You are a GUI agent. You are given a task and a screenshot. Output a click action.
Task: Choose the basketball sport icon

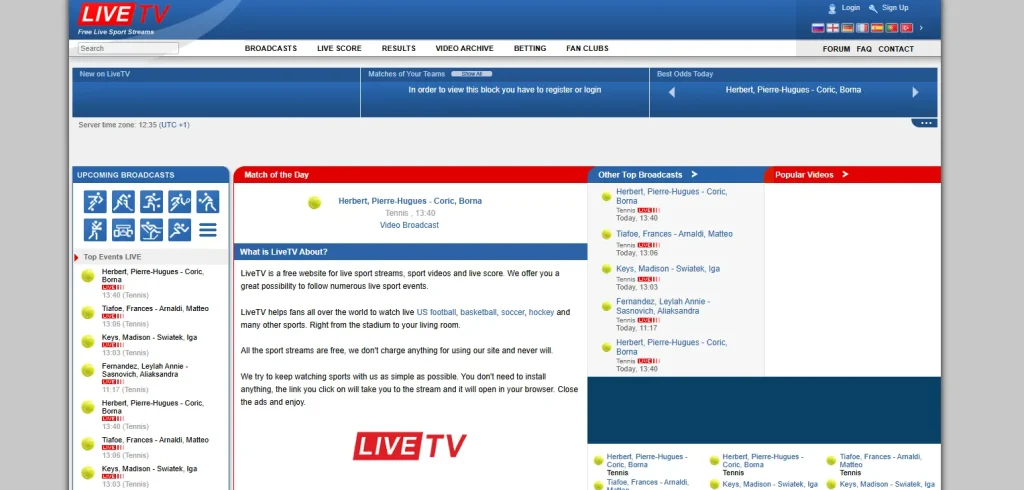[152, 201]
